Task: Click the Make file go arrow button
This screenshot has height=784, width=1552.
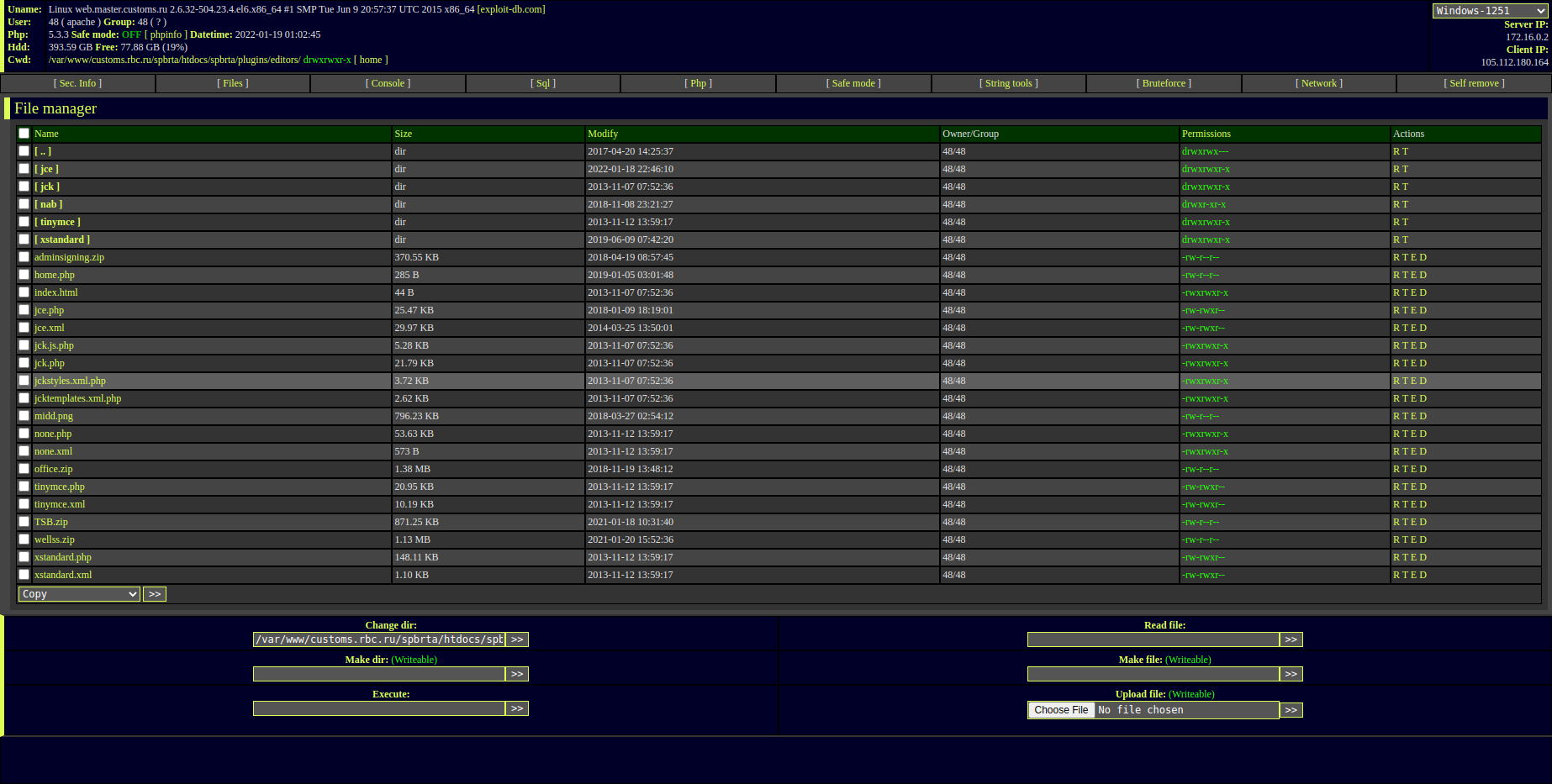Action: [x=1291, y=674]
